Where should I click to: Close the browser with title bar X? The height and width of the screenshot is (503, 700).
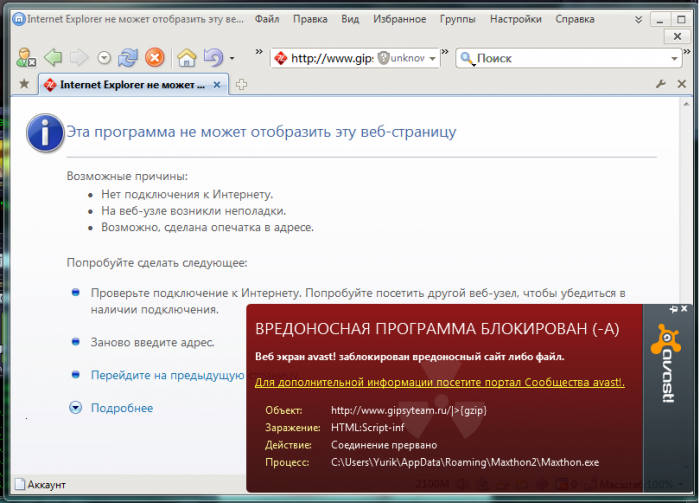[x=677, y=37]
